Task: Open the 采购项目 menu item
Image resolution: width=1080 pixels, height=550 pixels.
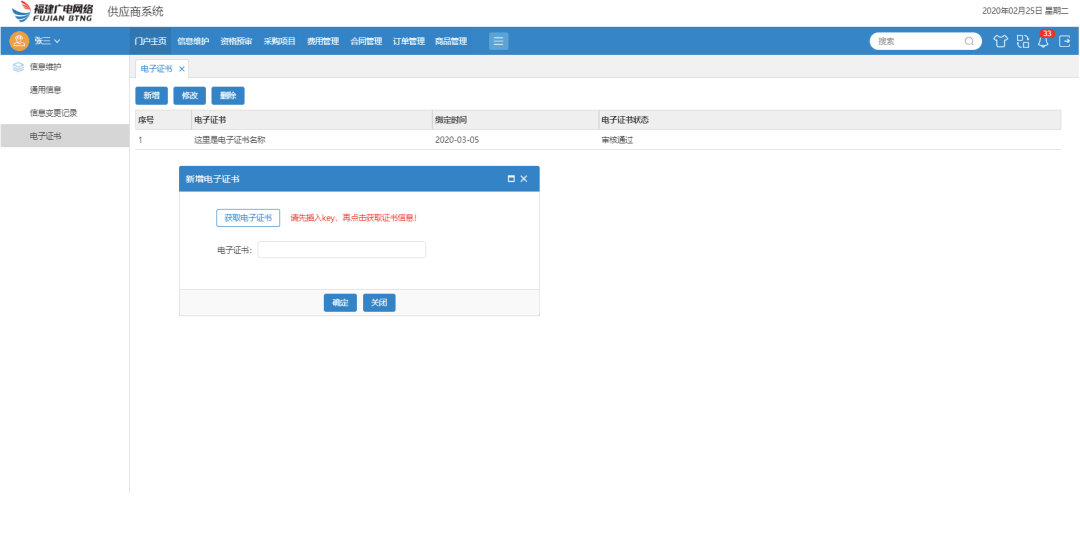Action: (280, 41)
